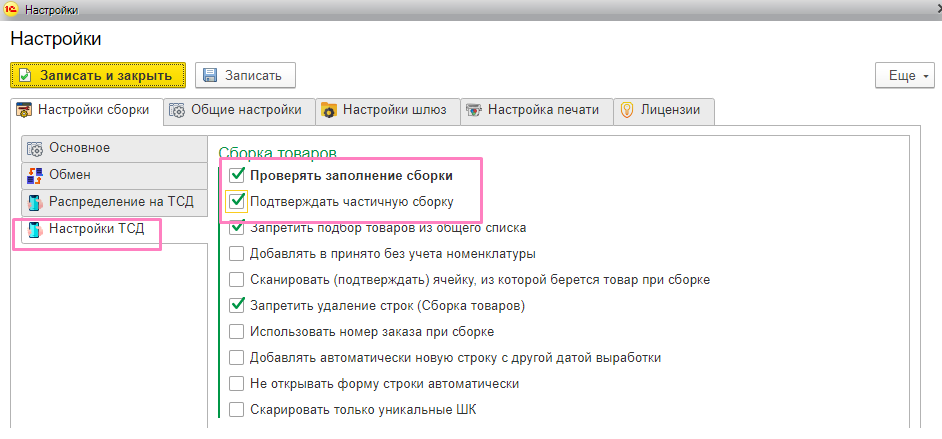Screen dimensions: 942x439
Task: Click the gear icon beside Основное
Action: click(x=35, y=148)
